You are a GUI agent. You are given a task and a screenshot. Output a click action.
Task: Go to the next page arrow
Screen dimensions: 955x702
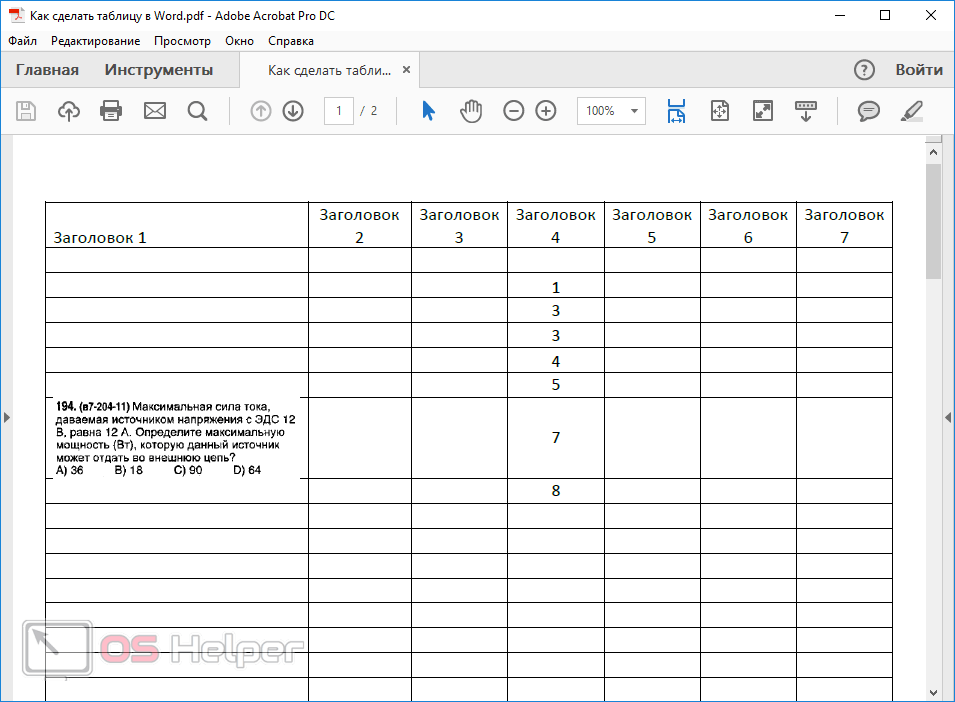click(293, 111)
